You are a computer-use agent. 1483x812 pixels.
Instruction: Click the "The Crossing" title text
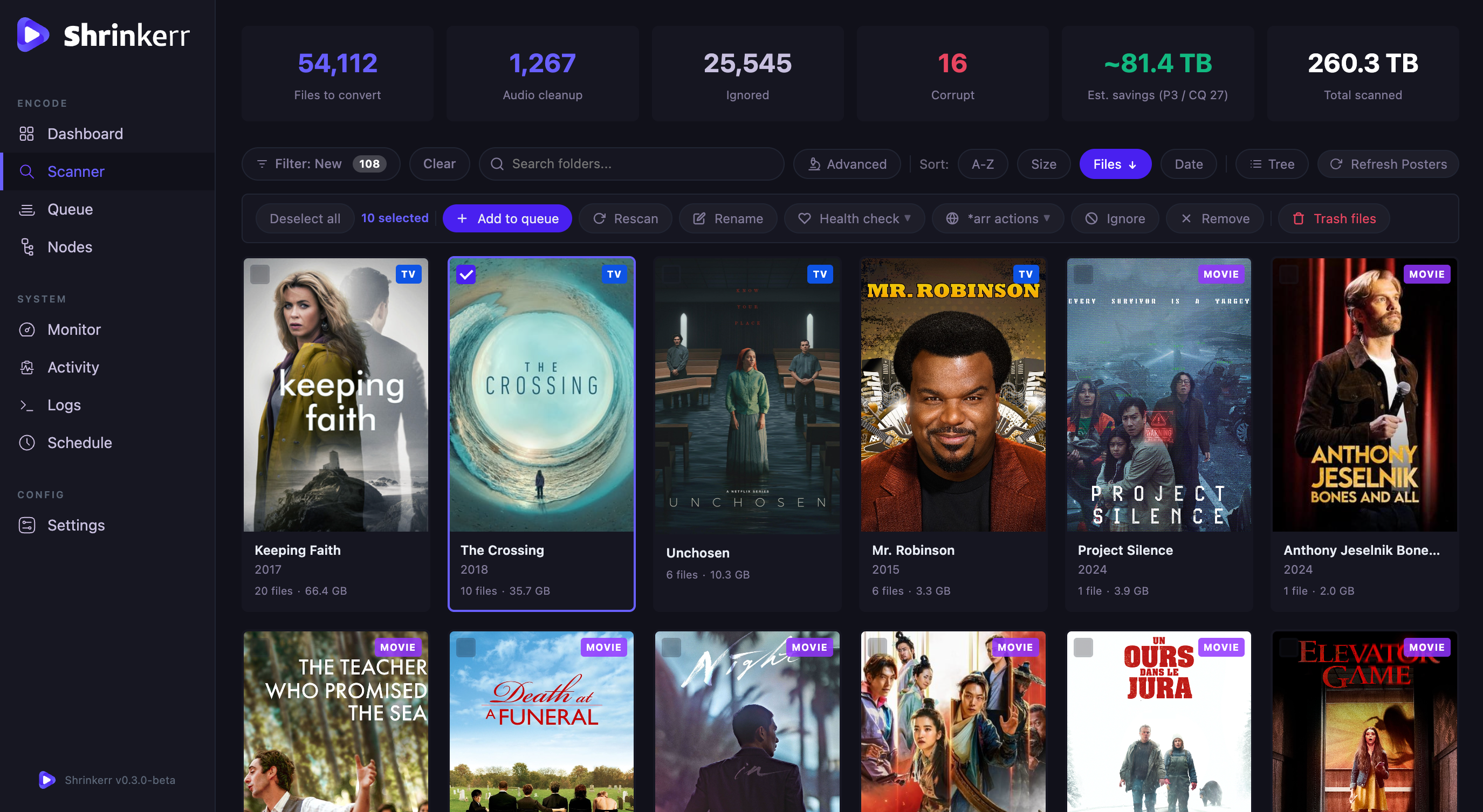[502, 550]
